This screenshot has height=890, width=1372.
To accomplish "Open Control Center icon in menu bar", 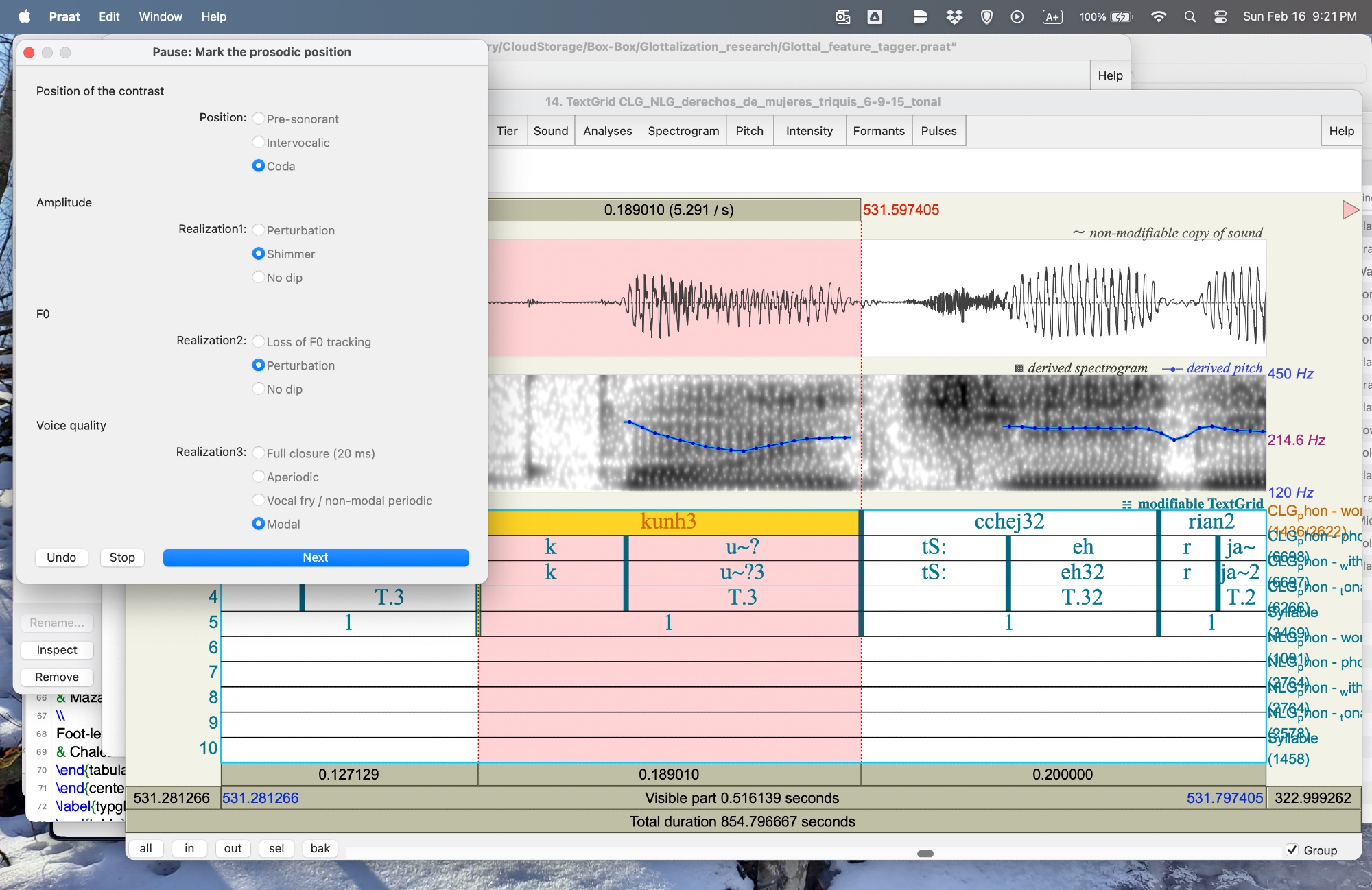I will pos(1220,16).
